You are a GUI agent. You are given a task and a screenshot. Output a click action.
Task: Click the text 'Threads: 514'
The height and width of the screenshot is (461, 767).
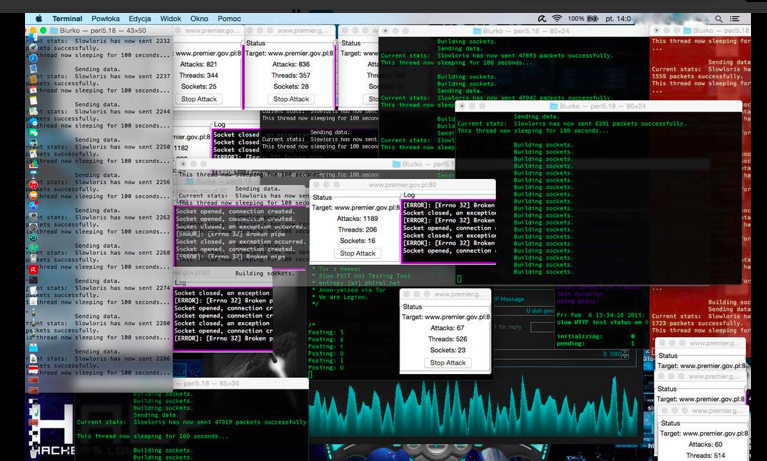[705, 455]
